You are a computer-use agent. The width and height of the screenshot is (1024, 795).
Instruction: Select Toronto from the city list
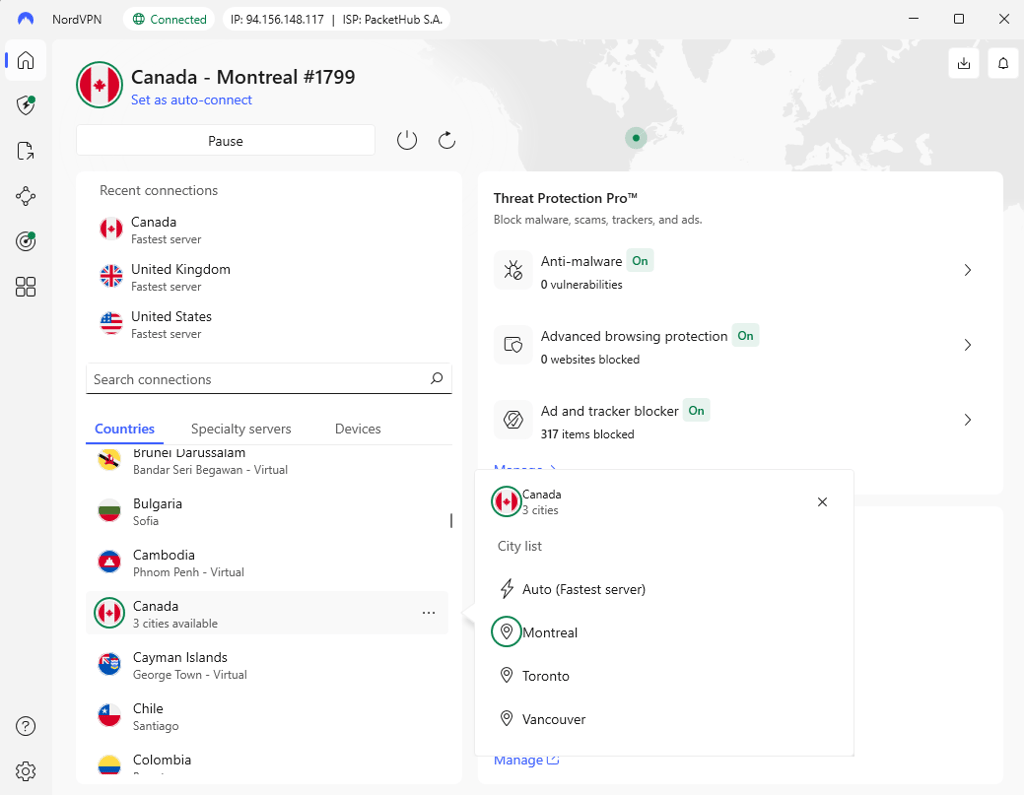click(x=664, y=676)
